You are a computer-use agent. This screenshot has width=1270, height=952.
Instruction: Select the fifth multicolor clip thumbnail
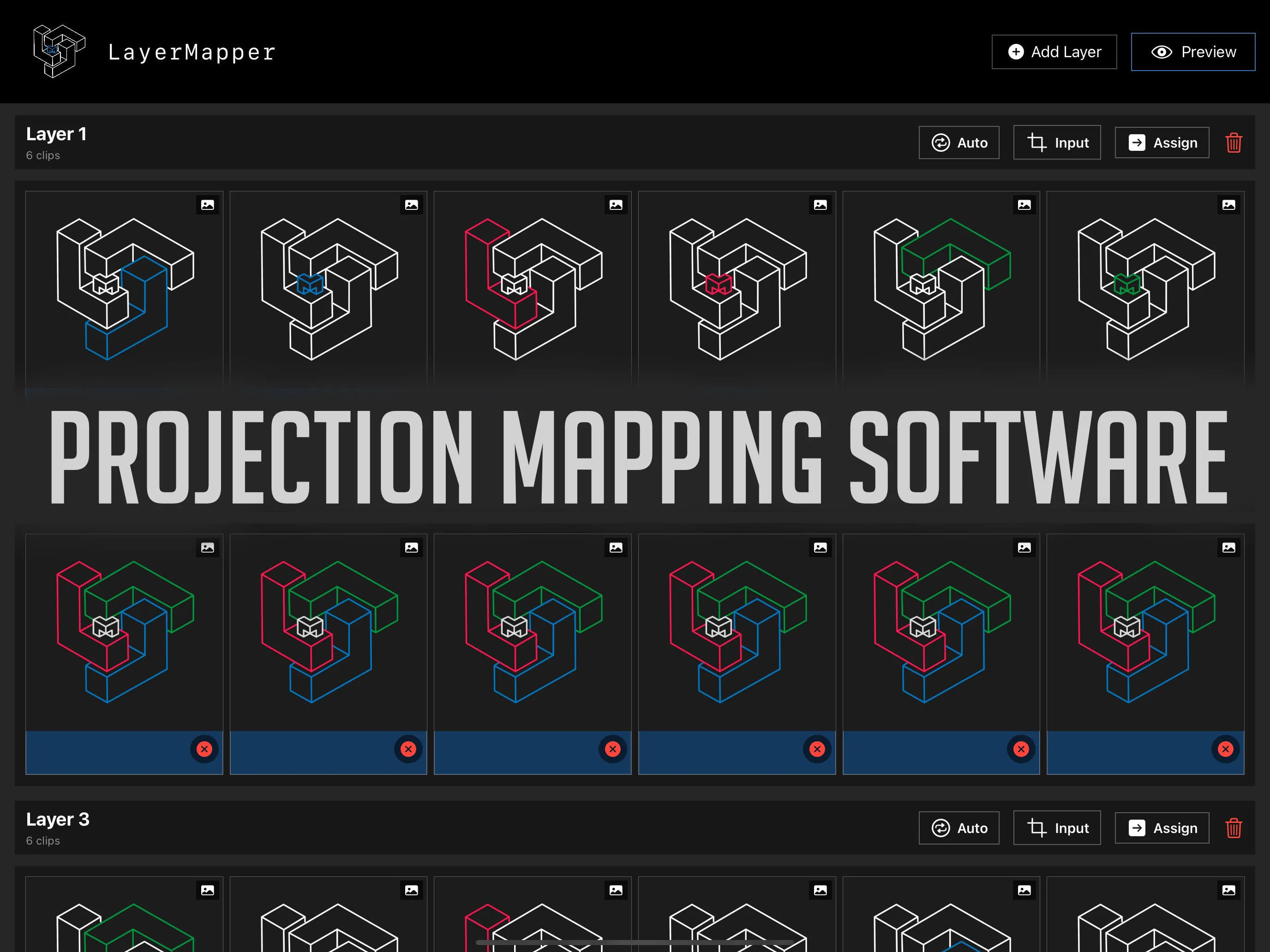coord(941,632)
